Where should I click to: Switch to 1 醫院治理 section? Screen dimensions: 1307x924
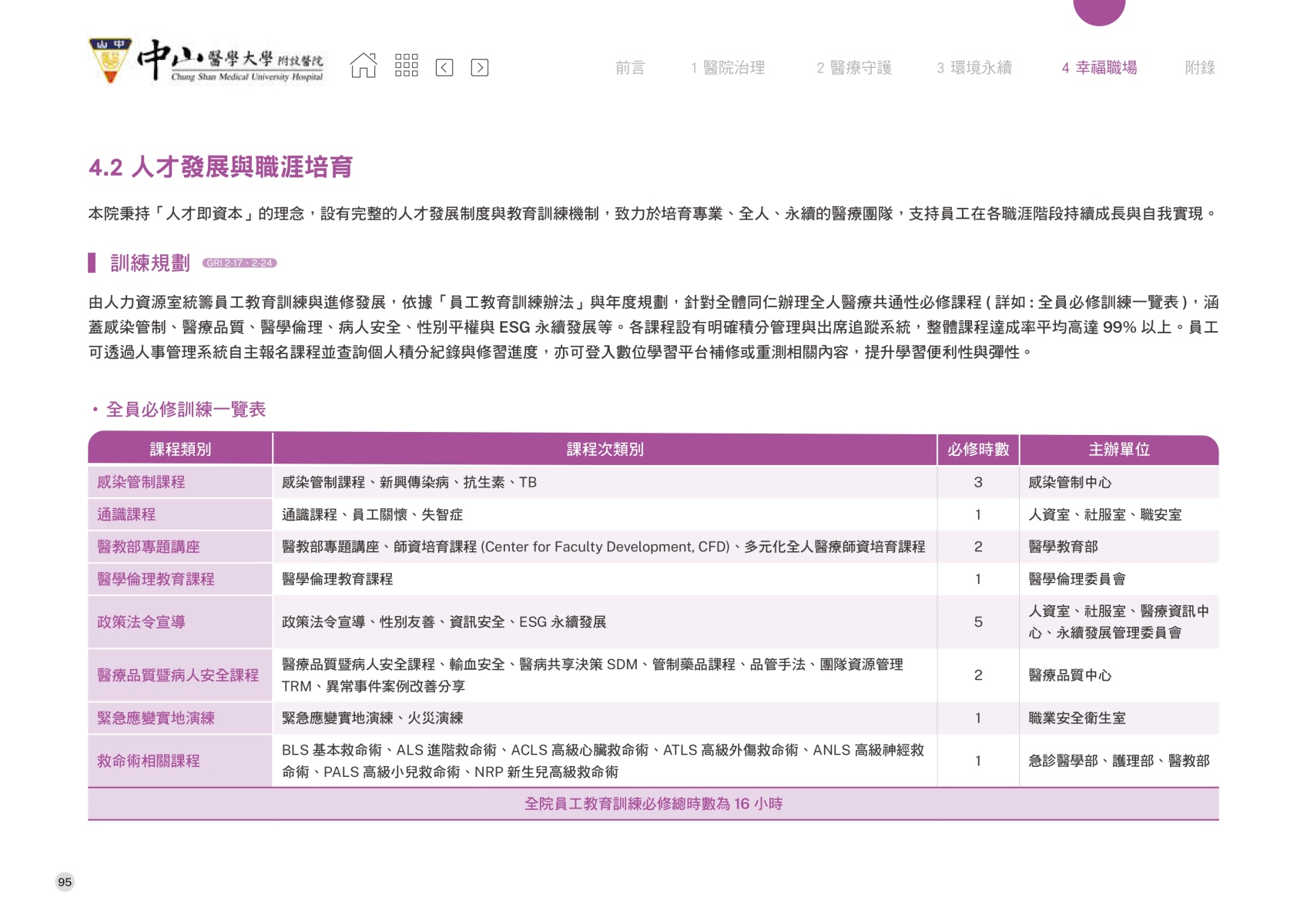pos(728,68)
